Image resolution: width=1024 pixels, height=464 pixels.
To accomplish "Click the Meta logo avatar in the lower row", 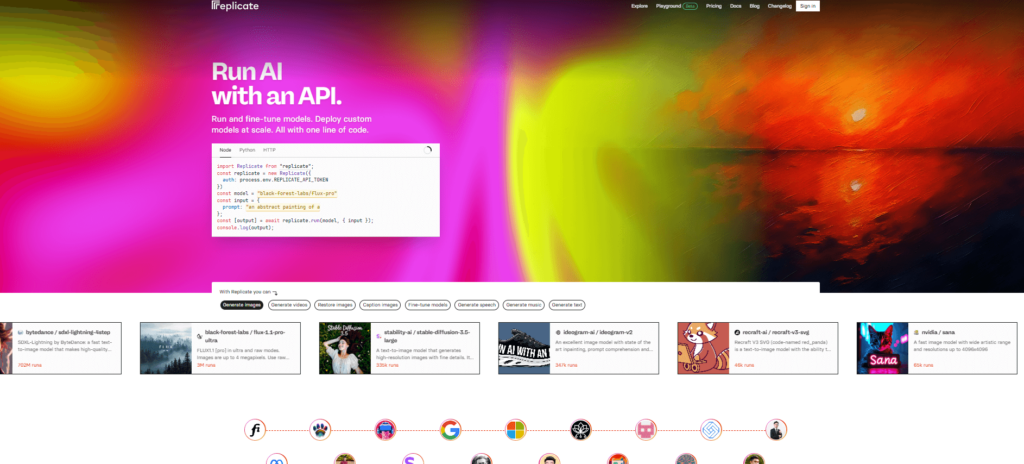I will point(277,459).
